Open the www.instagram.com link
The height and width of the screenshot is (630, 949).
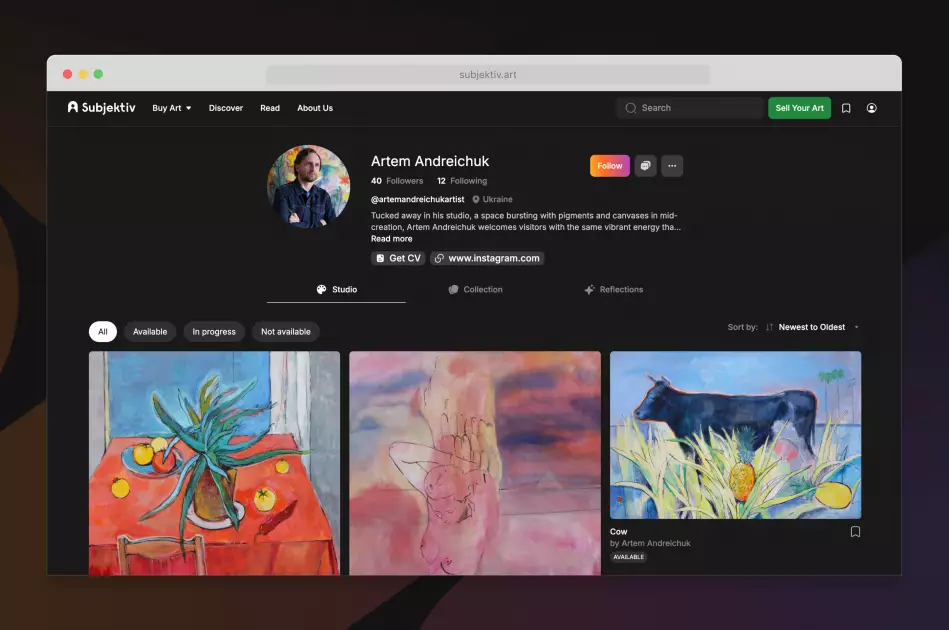pyautogui.click(x=487, y=258)
